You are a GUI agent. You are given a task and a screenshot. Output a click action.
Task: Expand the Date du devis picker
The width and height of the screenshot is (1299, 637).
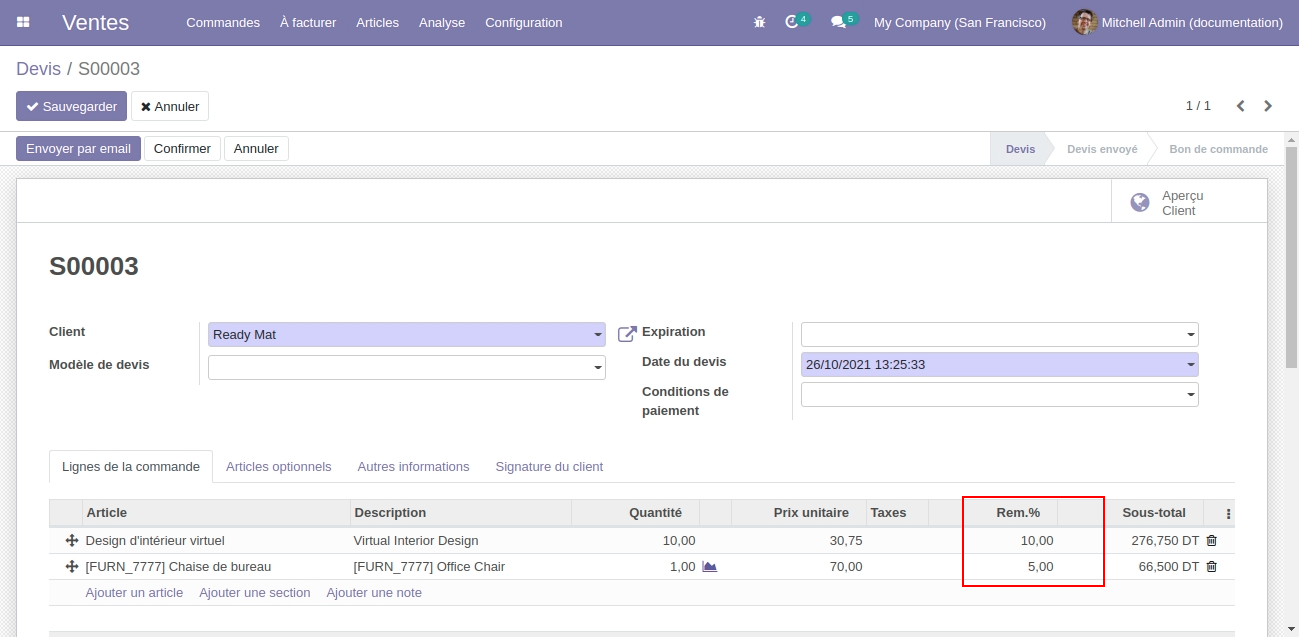[x=1191, y=365]
